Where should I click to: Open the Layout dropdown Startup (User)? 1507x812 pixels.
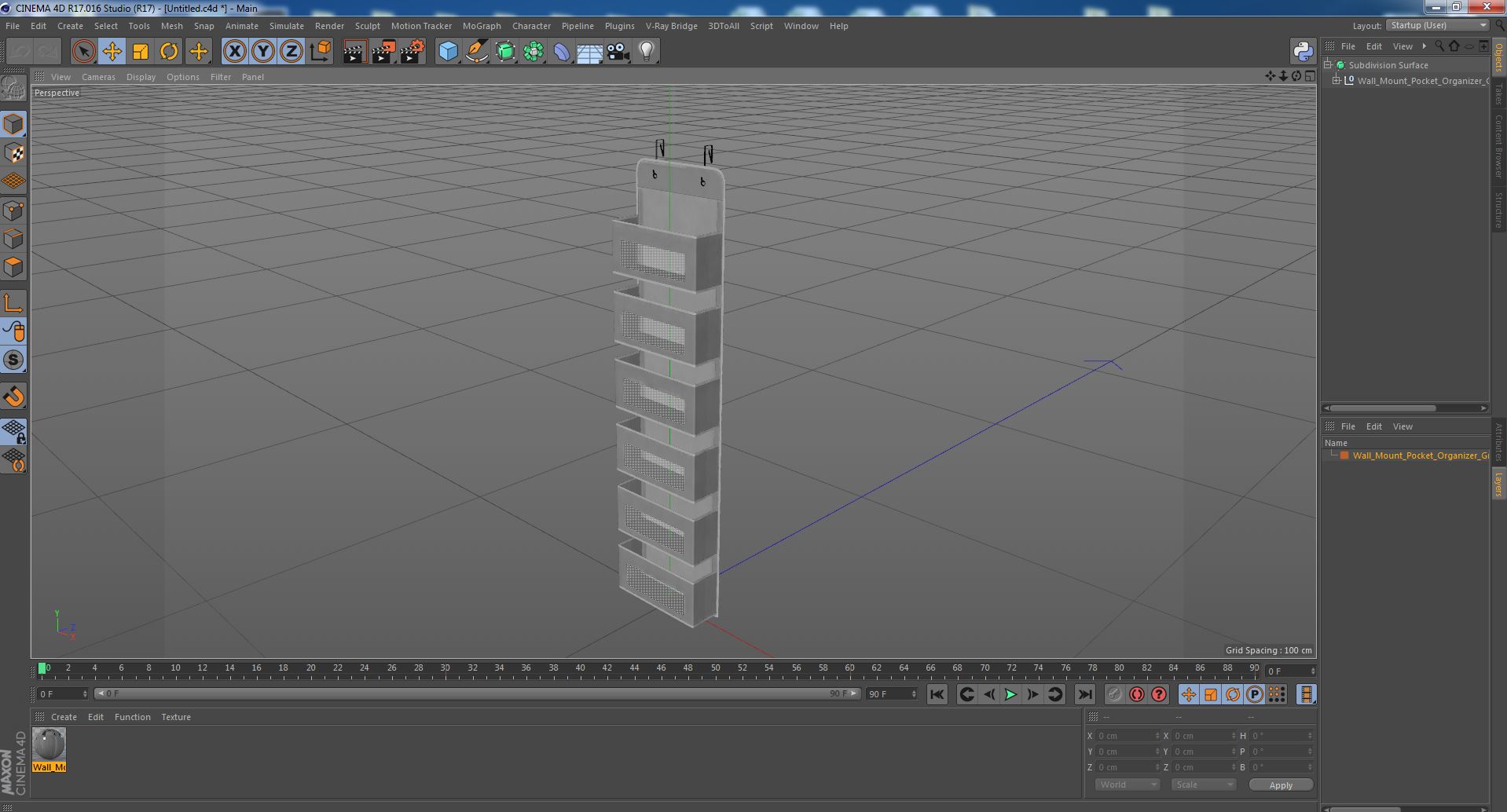click(1437, 25)
